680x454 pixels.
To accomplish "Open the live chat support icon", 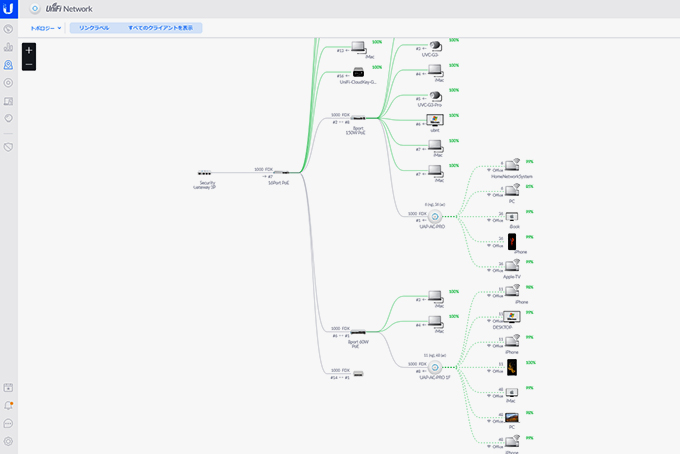I will 8,423.
